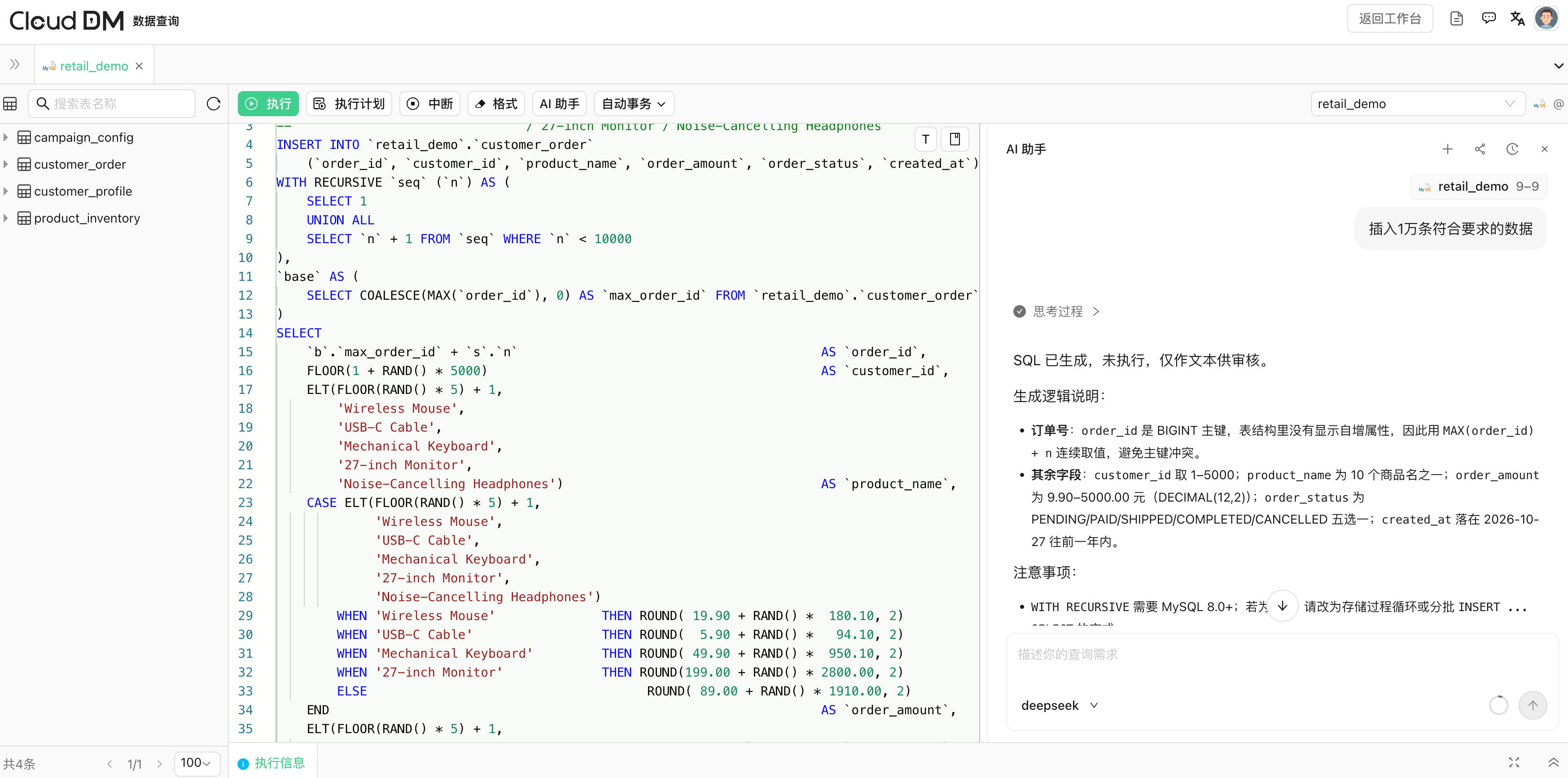
Task: Expand the left sidebar double chevron
Action: pos(15,65)
